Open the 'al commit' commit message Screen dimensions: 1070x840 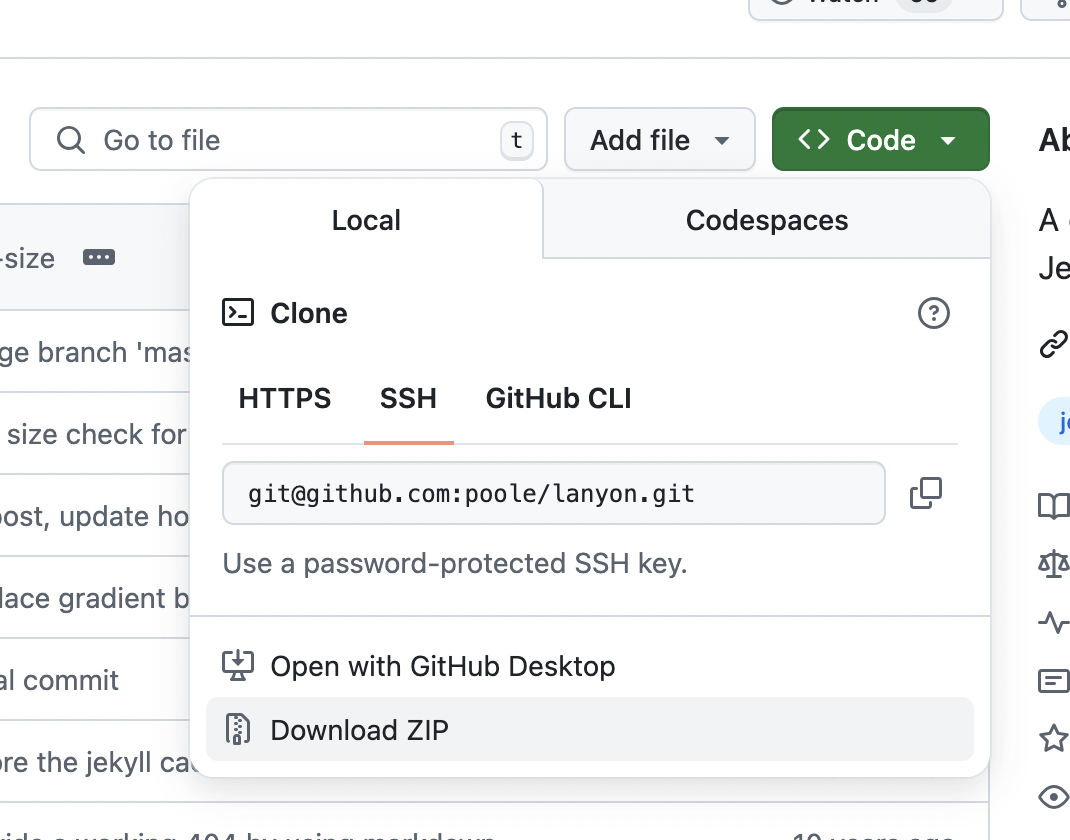coord(59,680)
